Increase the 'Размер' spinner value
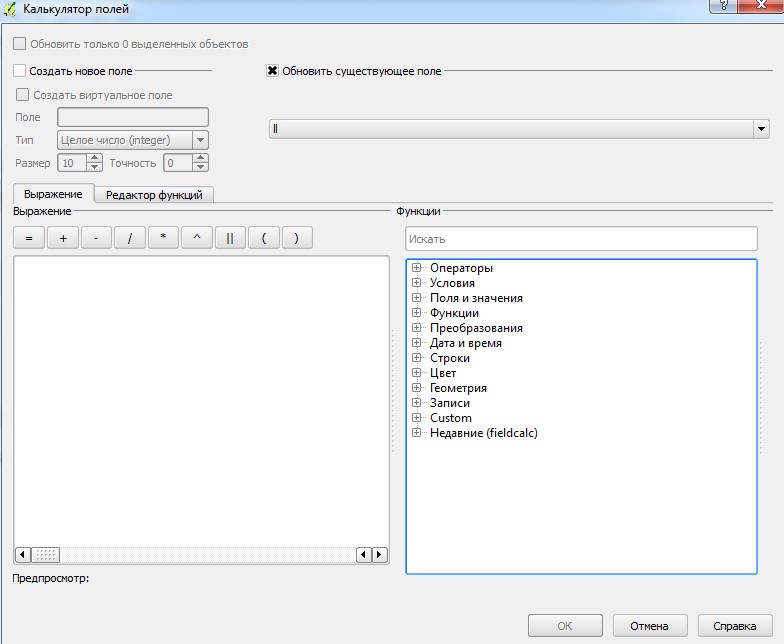784x644 pixels. coord(94,158)
